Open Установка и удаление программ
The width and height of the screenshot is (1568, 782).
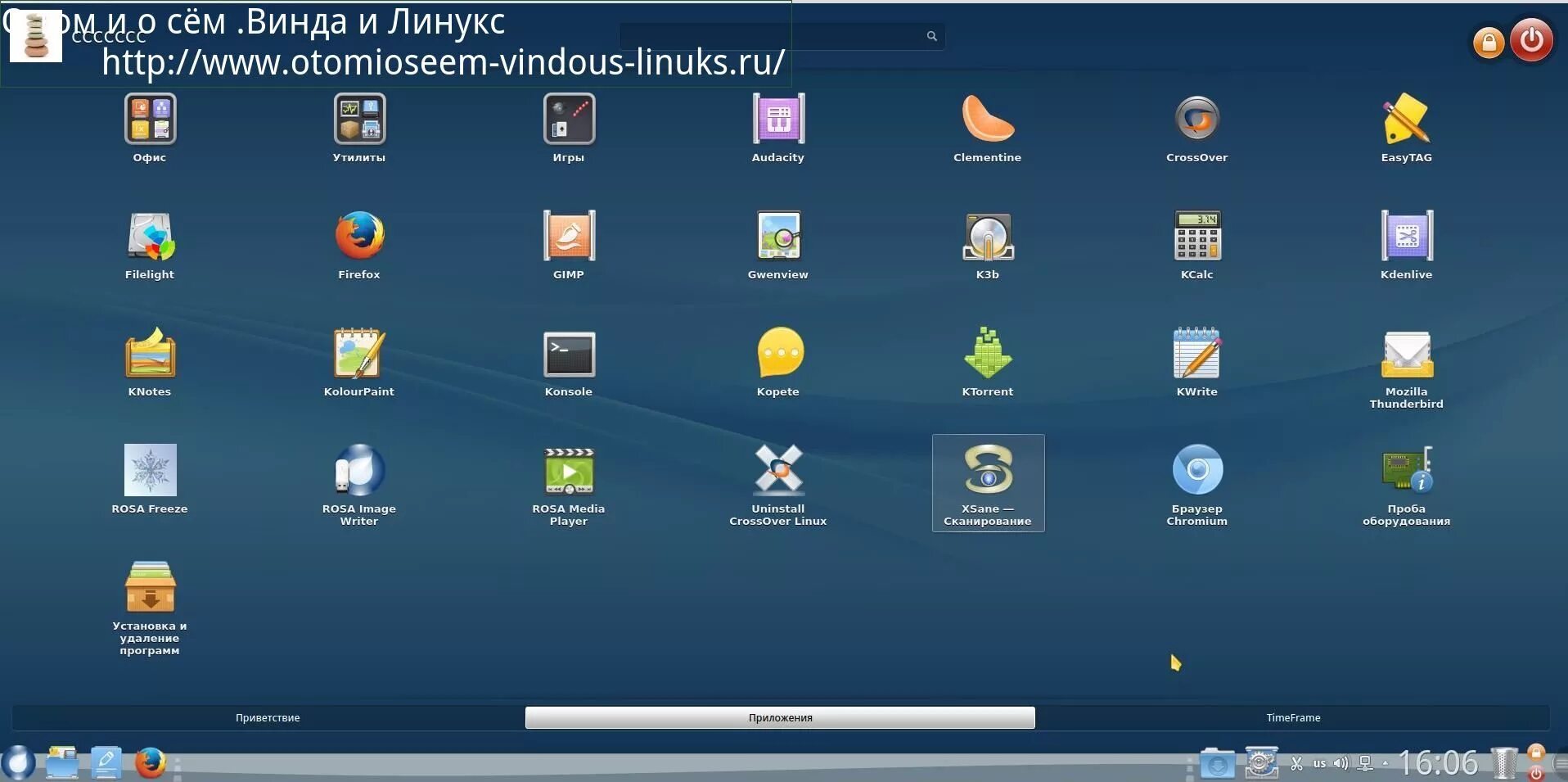pos(150,608)
